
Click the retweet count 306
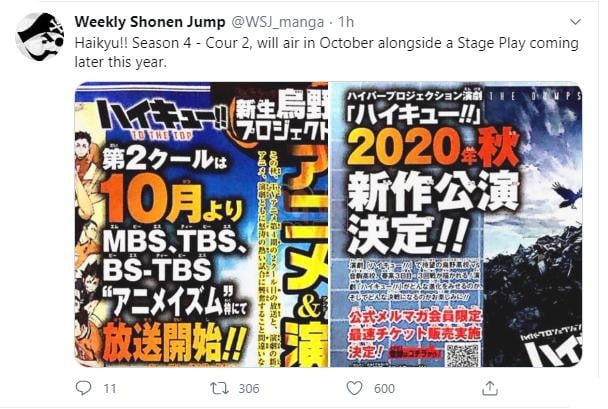pos(249,388)
